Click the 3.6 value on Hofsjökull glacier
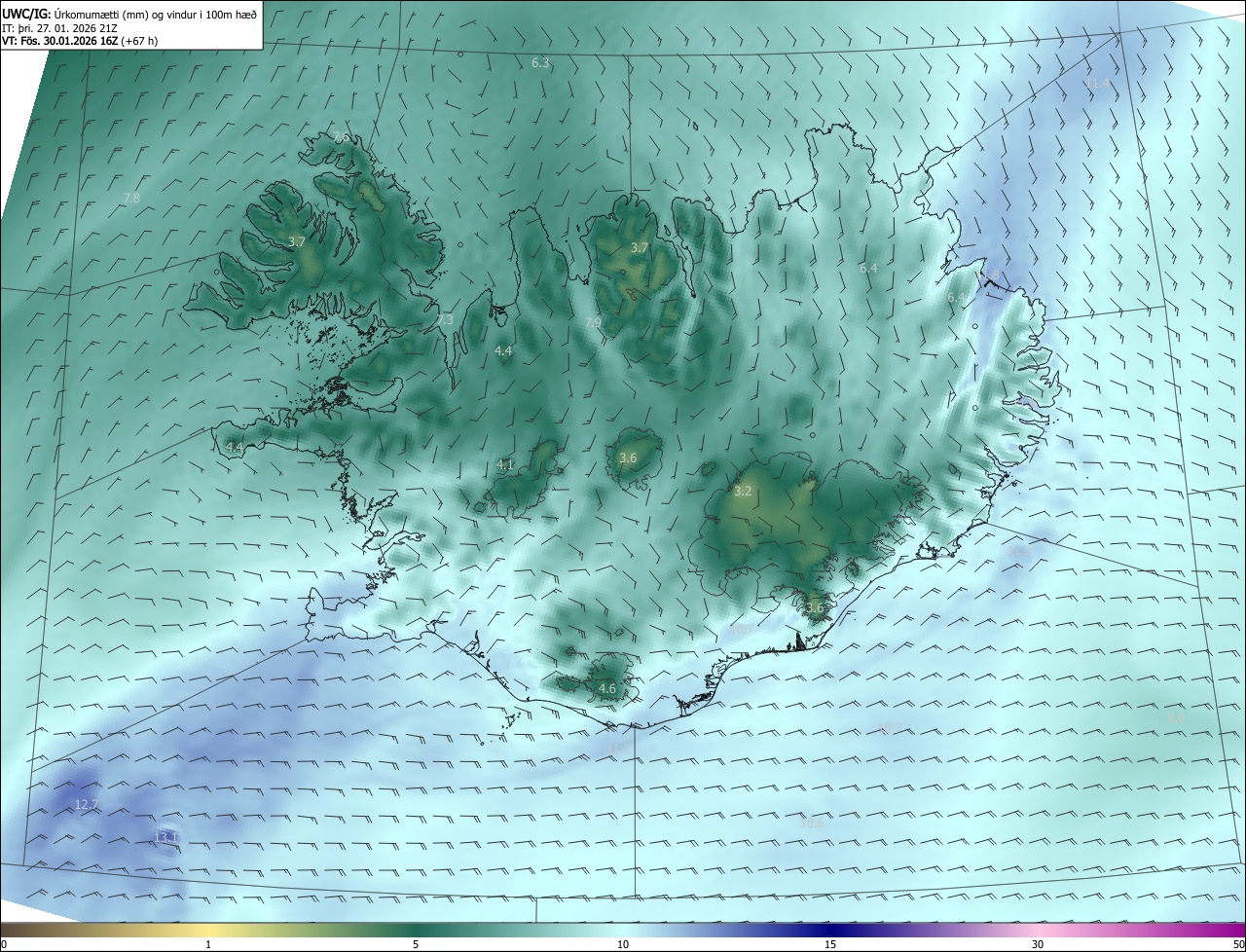This screenshot has height=952, width=1246. point(628,458)
